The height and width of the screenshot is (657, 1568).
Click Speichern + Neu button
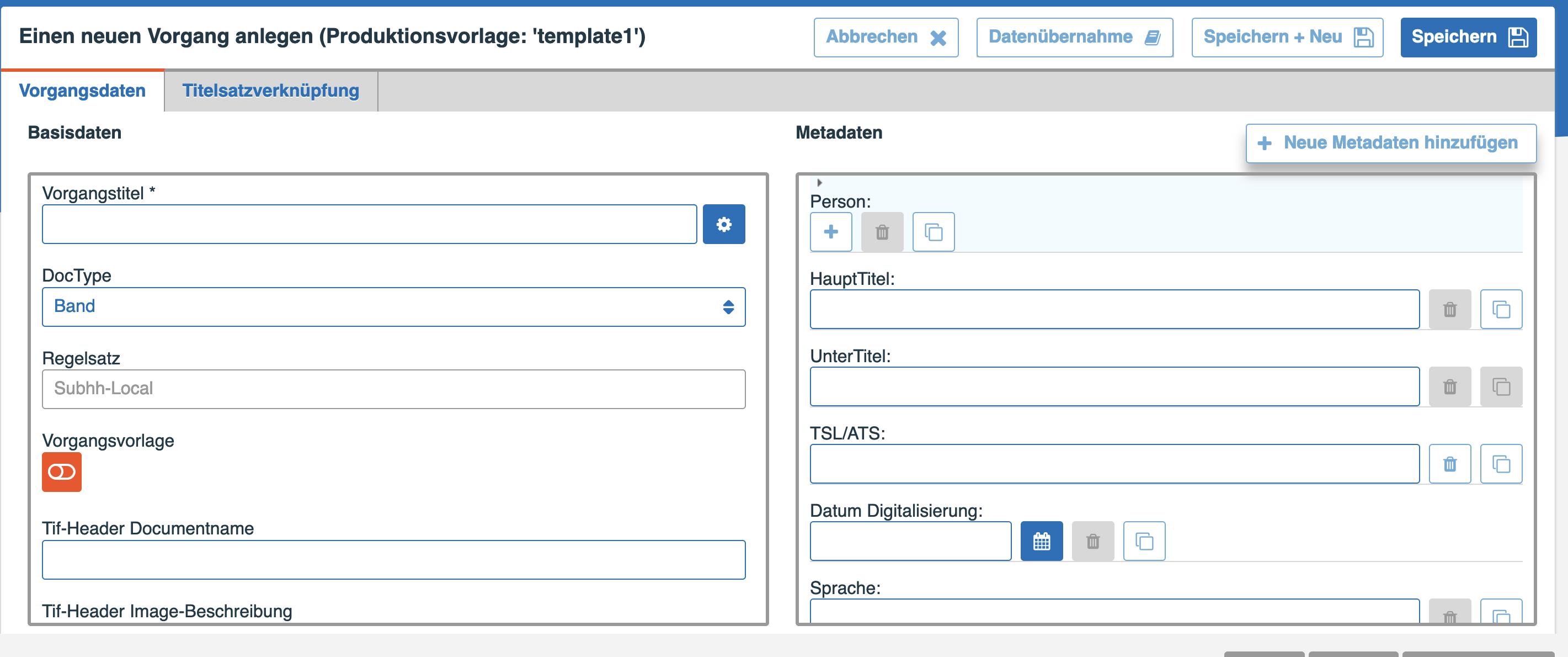[x=1286, y=37]
